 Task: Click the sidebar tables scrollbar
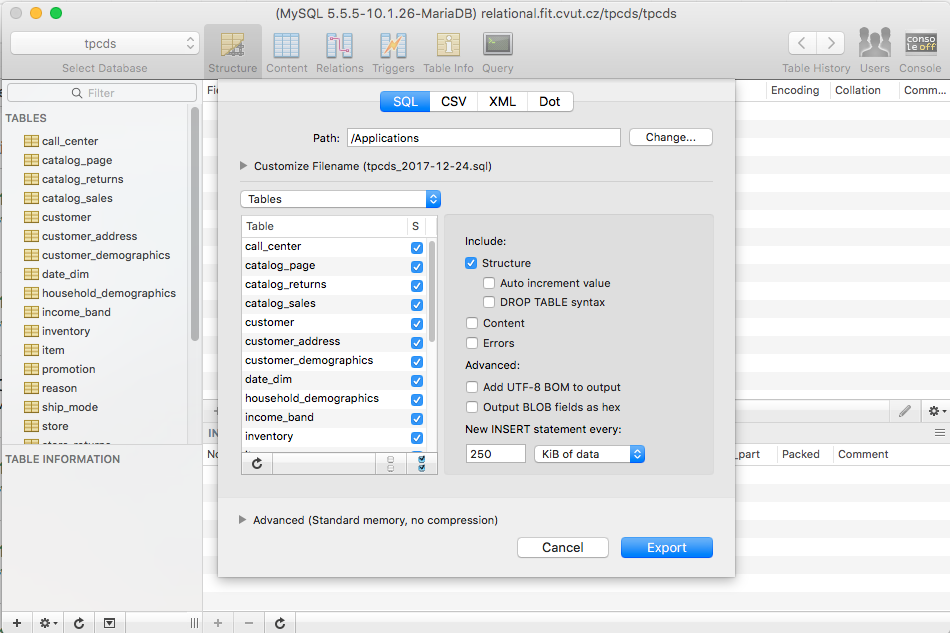(194, 224)
